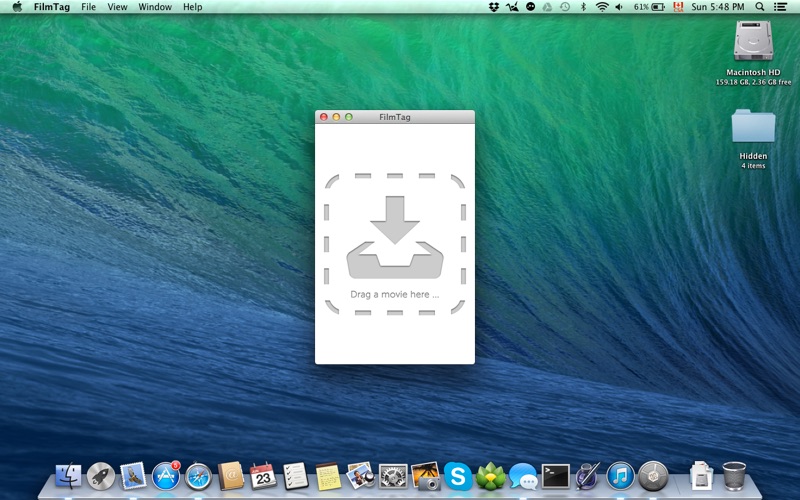Screen dimensions: 800x500
Task: Open Messages speech bubble in dock
Action: click(523, 476)
